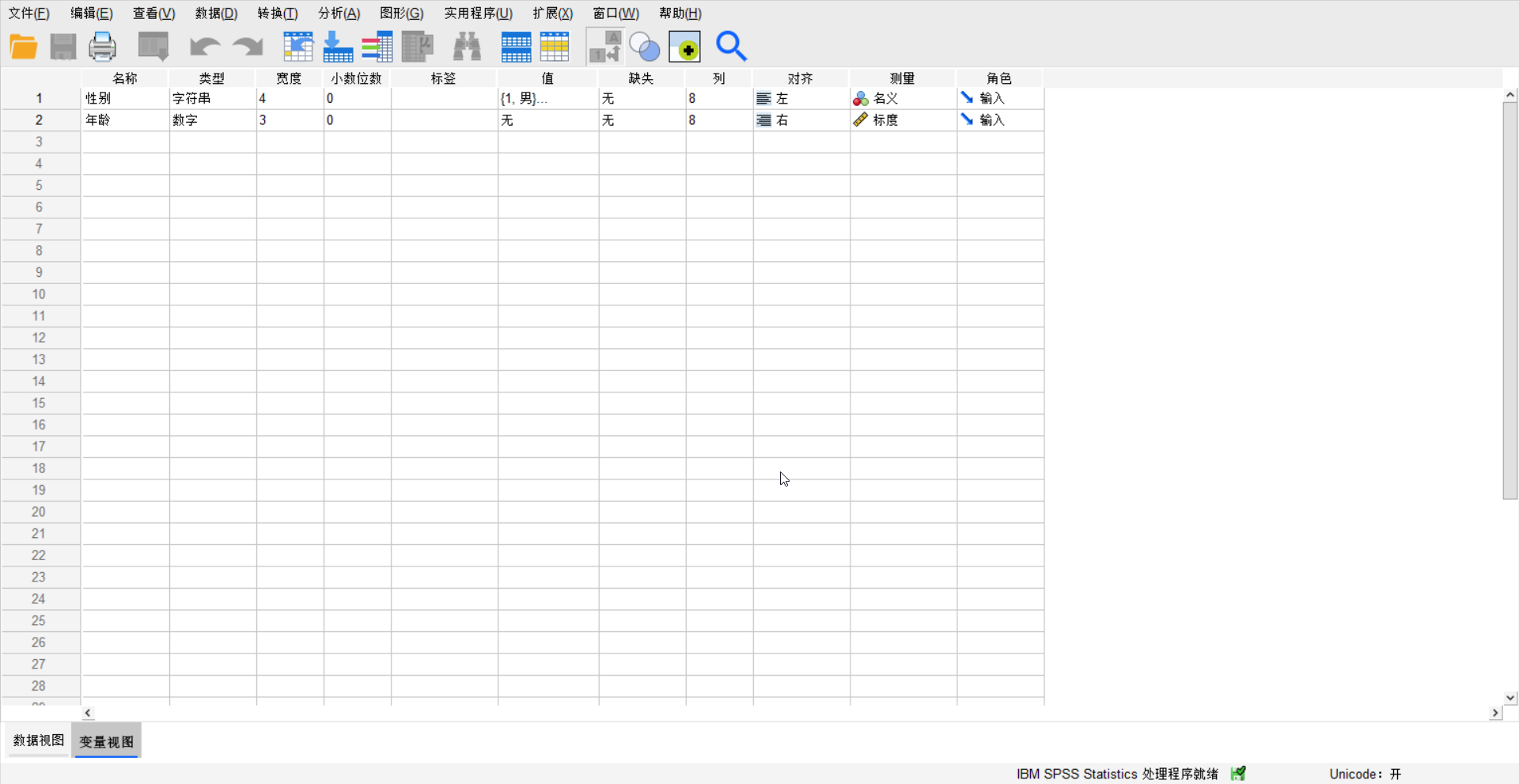
Task: Click the 角色 column header
Action: (1000, 78)
